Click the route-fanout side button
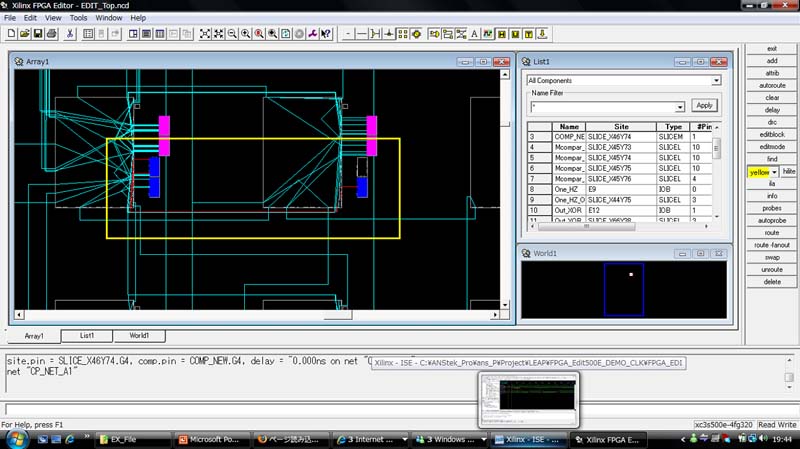 coord(772,245)
